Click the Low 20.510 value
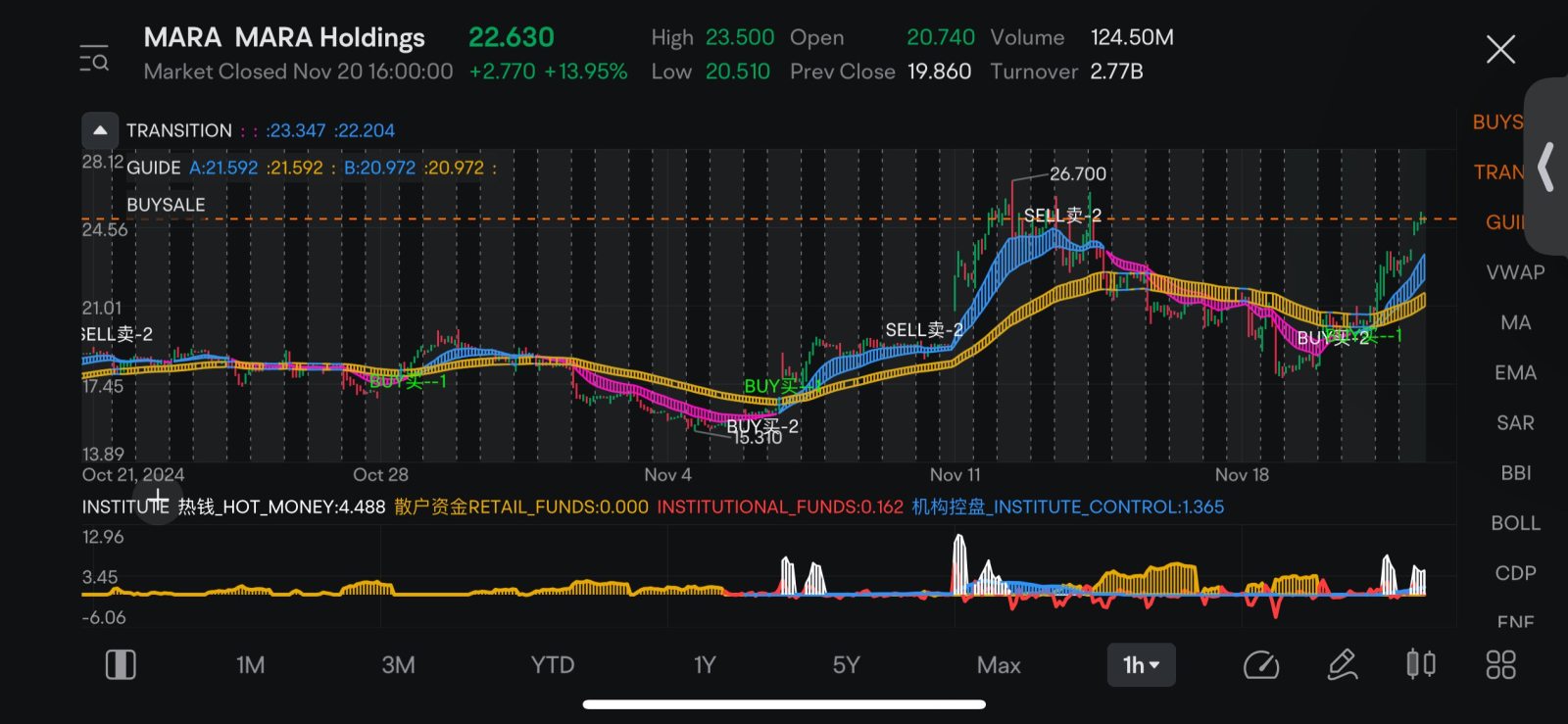1568x724 pixels. [x=738, y=72]
